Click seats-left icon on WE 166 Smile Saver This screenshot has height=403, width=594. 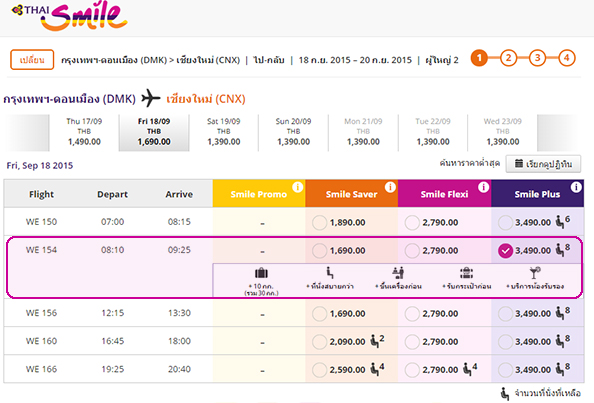click(374, 369)
